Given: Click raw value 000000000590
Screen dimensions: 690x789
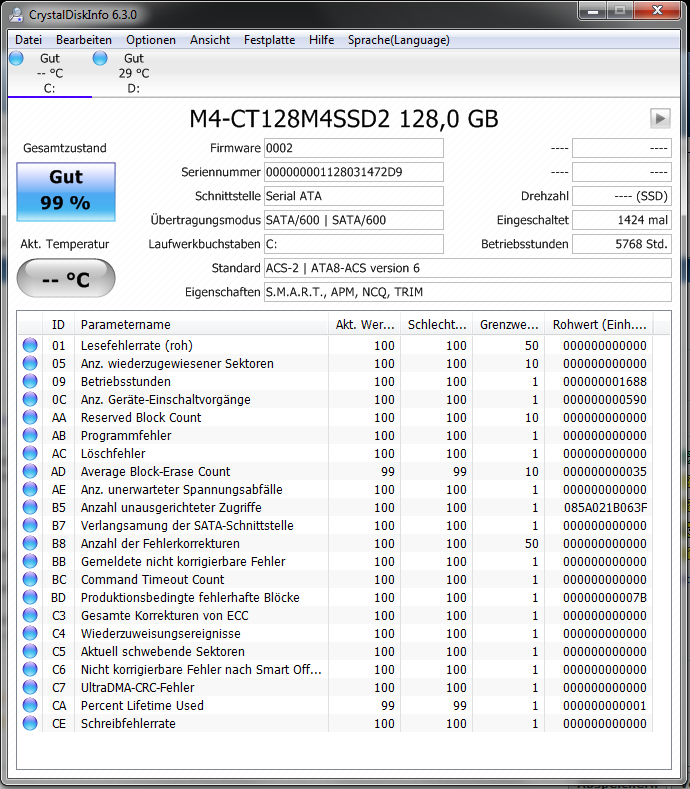Looking at the screenshot, I should click(605, 399).
